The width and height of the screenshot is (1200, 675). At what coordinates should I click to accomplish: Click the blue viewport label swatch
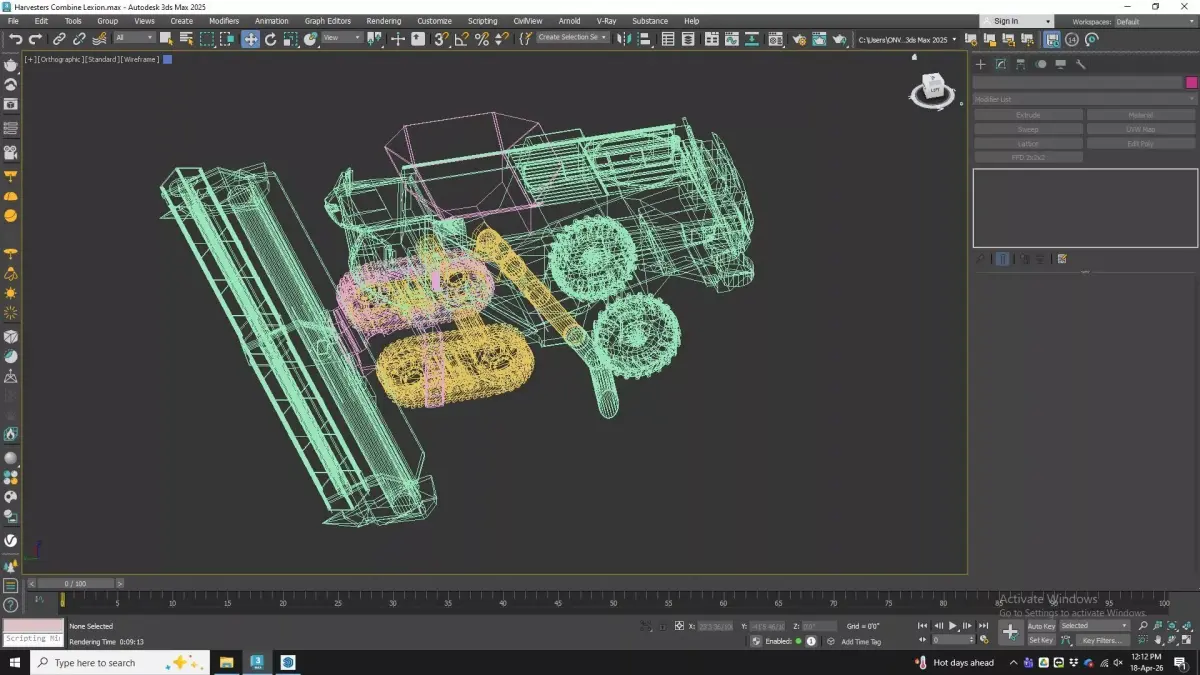(167, 59)
